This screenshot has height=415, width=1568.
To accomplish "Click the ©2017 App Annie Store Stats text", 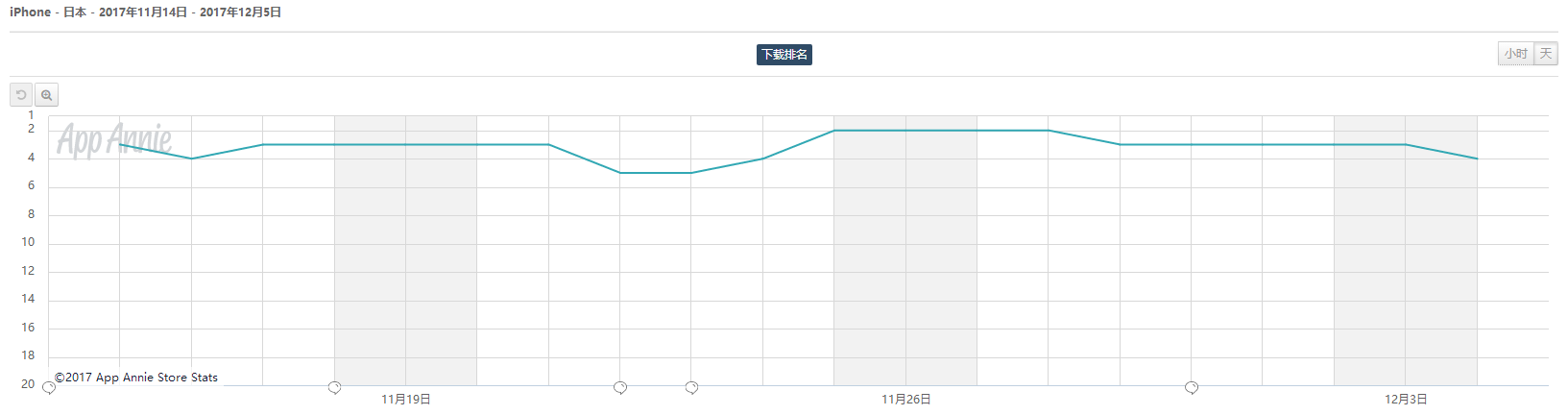I will [136, 378].
